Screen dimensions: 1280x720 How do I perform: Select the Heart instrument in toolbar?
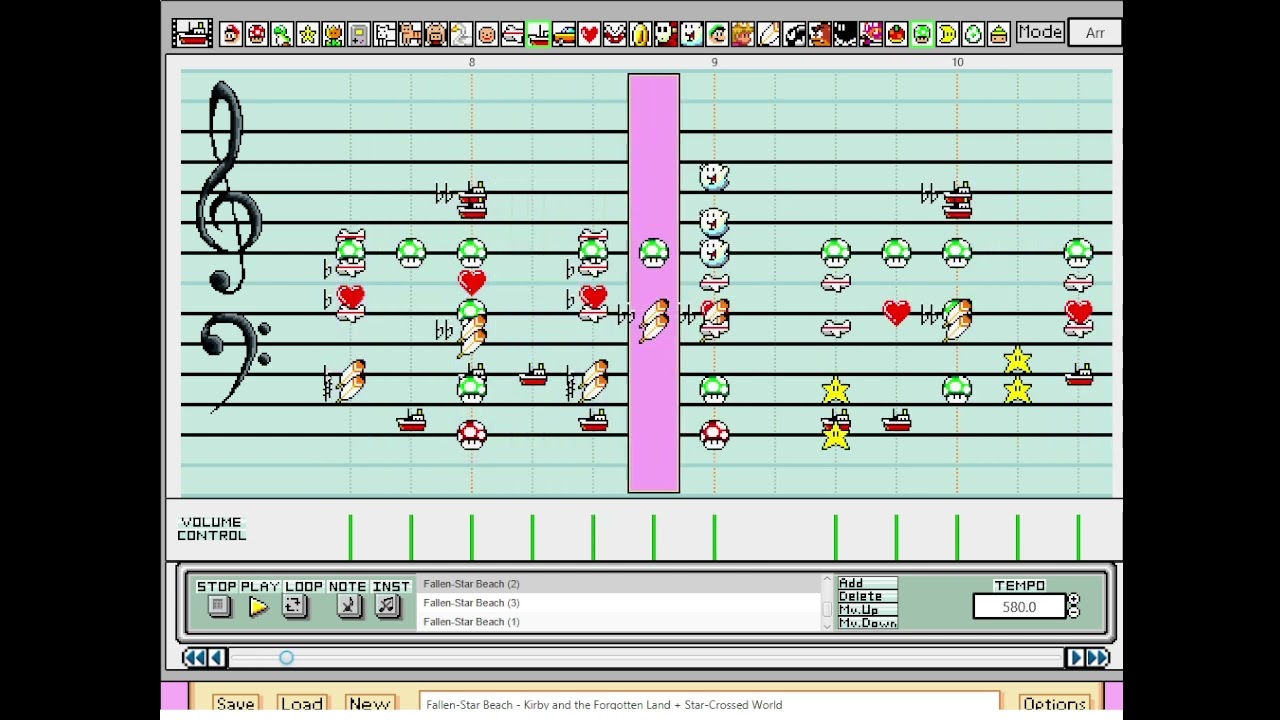(x=589, y=34)
